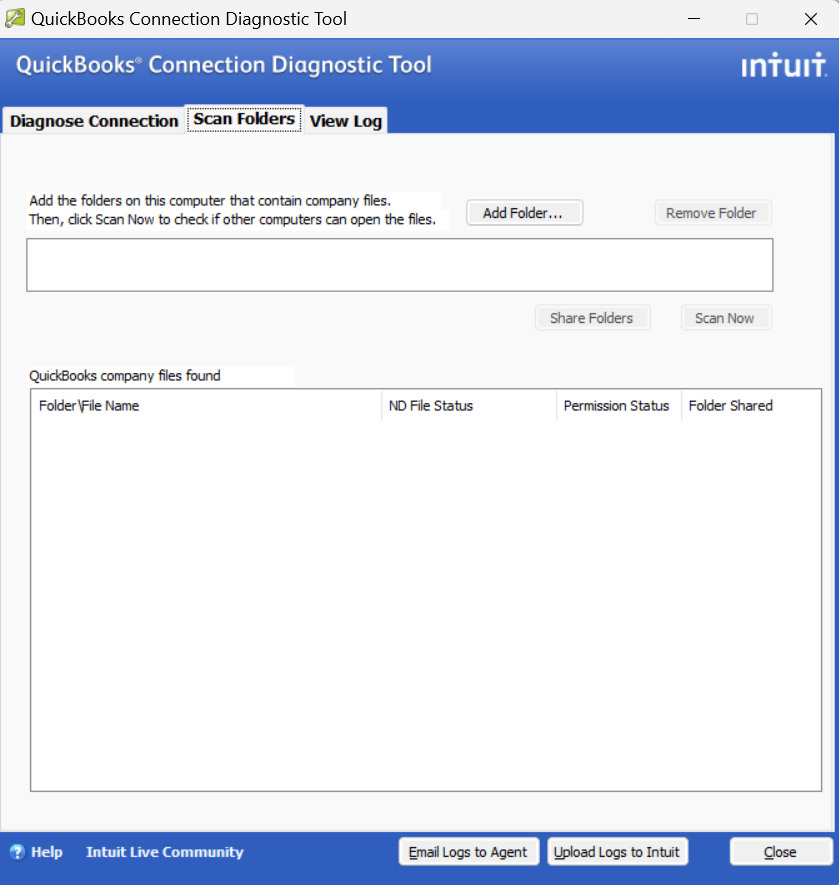This screenshot has height=885, width=839.
Task: Switch to the View Log tab
Action: (x=344, y=120)
